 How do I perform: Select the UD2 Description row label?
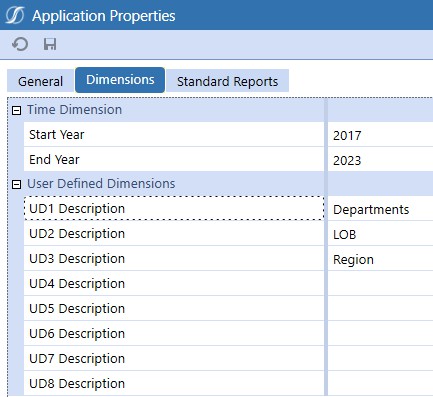(174, 234)
